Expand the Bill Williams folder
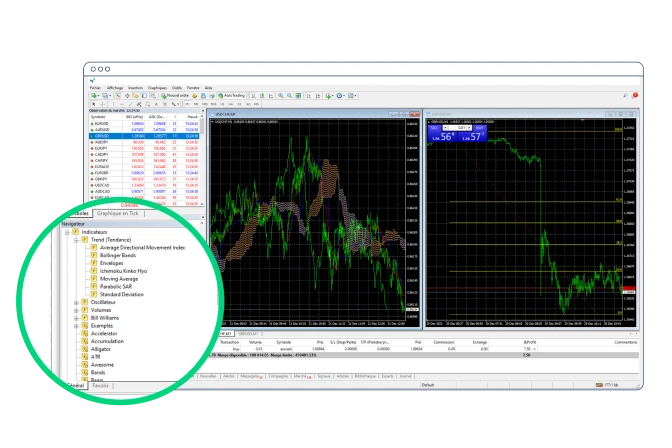 pyautogui.click(x=76, y=318)
